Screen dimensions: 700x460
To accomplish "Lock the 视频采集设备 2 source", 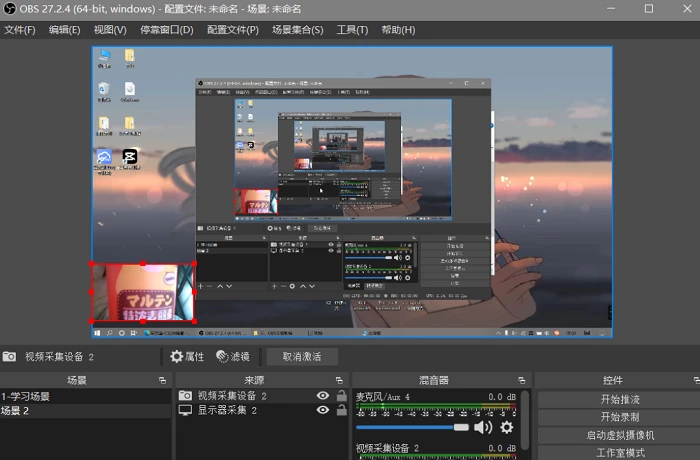I will point(342,395).
